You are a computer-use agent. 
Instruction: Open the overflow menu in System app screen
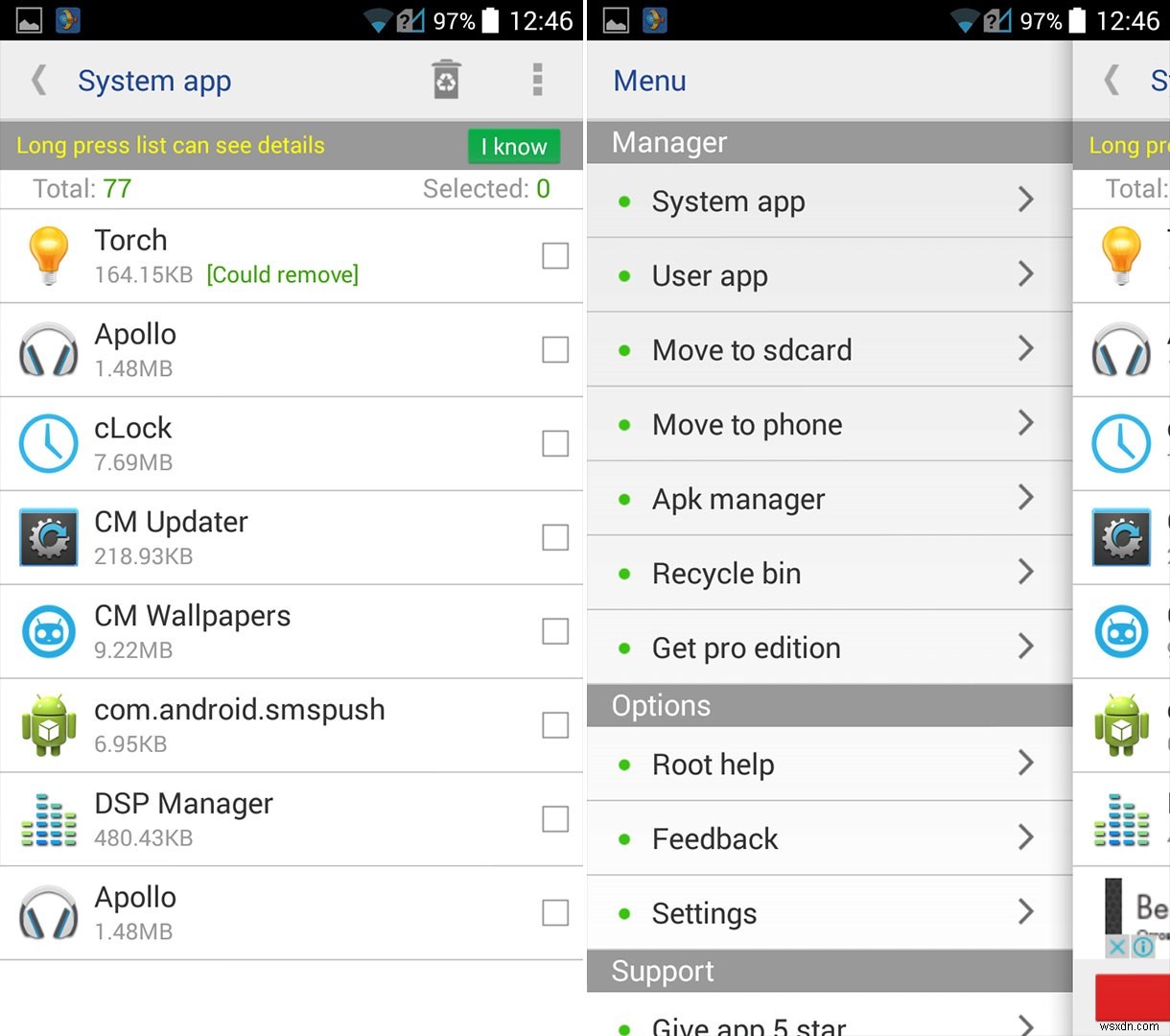click(x=537, y=81)
